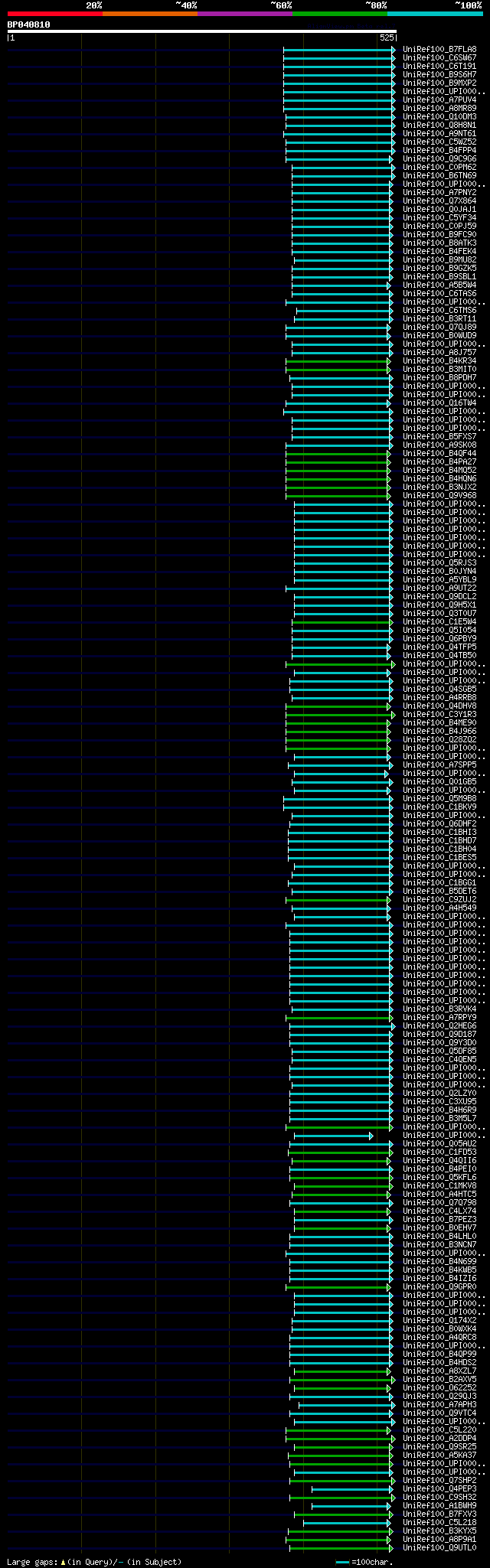
Task: Open the UniRef100_A8XZL7 entry
Action: click(x=439, y=1371)
